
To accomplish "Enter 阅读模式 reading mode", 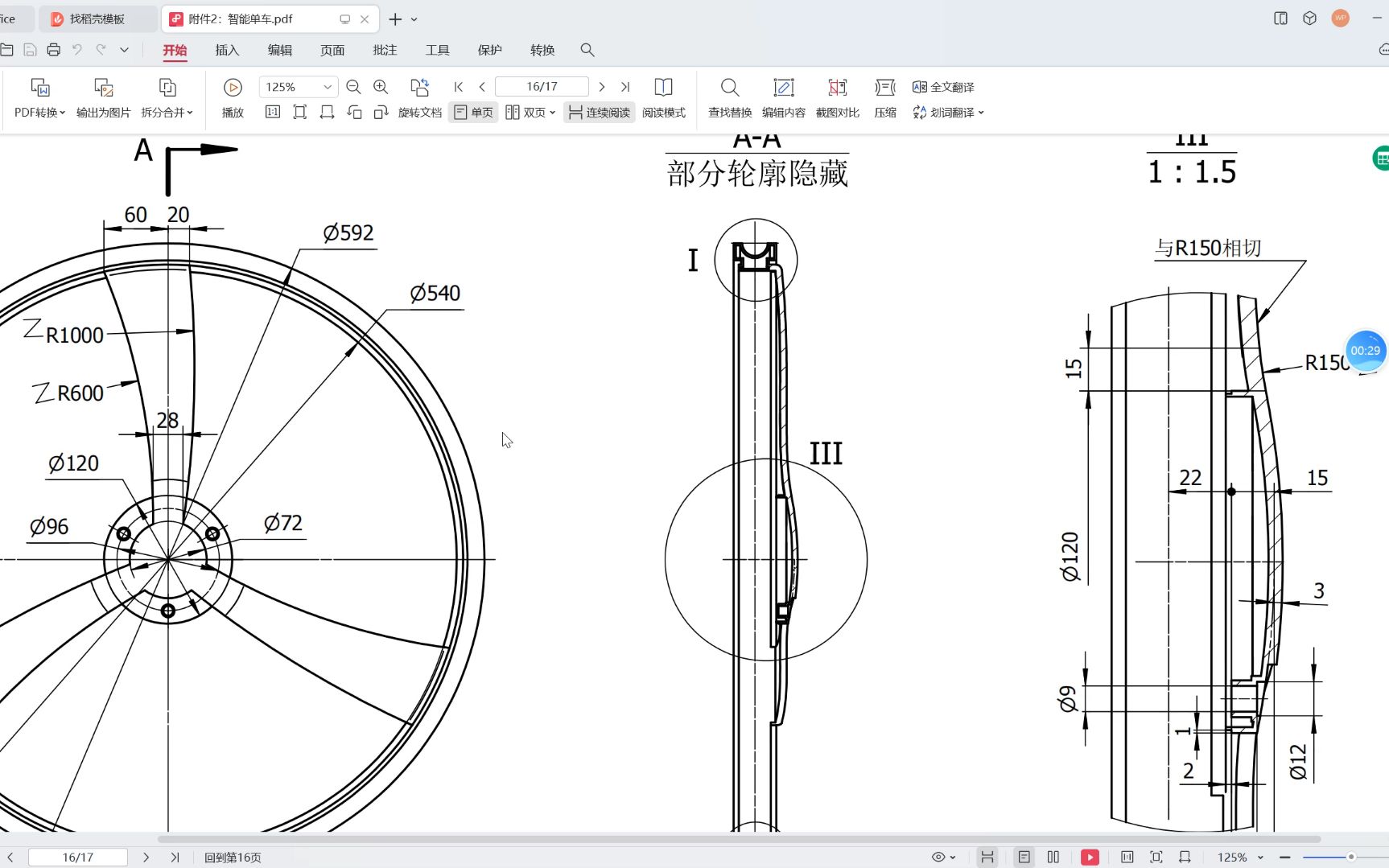I will click(664, 98).
